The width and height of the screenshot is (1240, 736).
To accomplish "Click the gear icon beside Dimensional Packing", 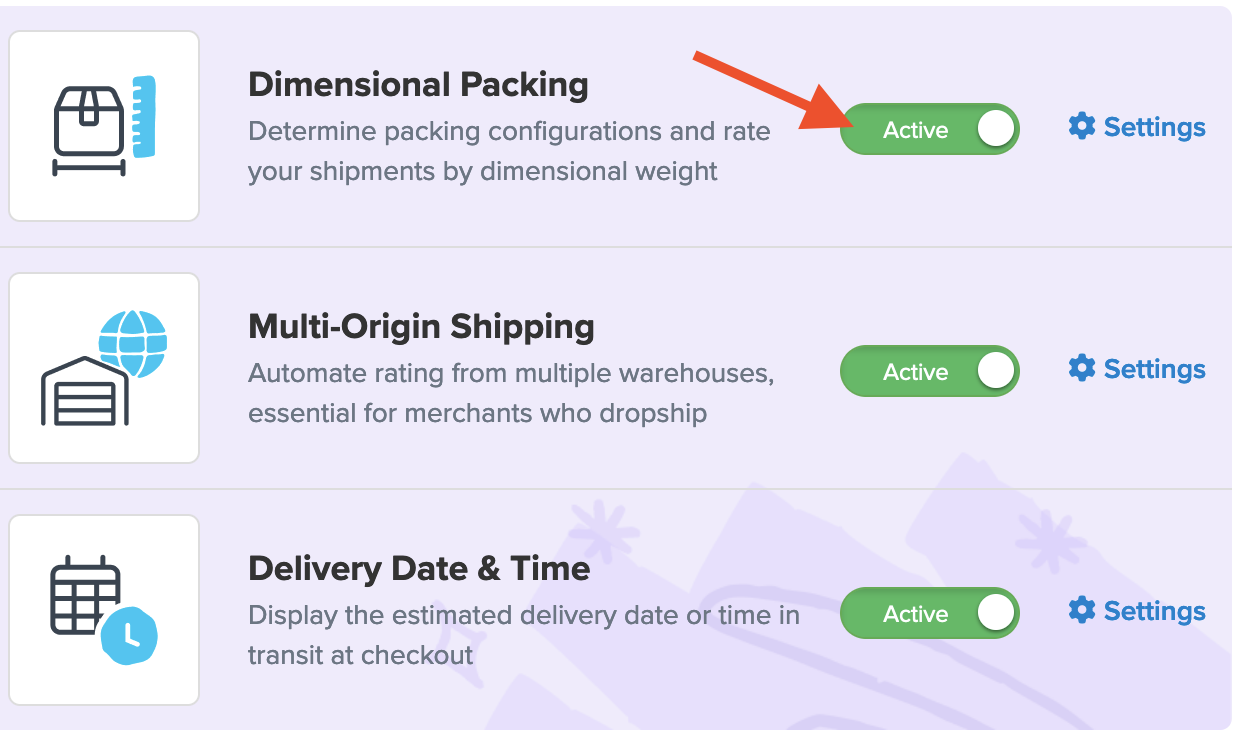I will [x=1082, y=126].
